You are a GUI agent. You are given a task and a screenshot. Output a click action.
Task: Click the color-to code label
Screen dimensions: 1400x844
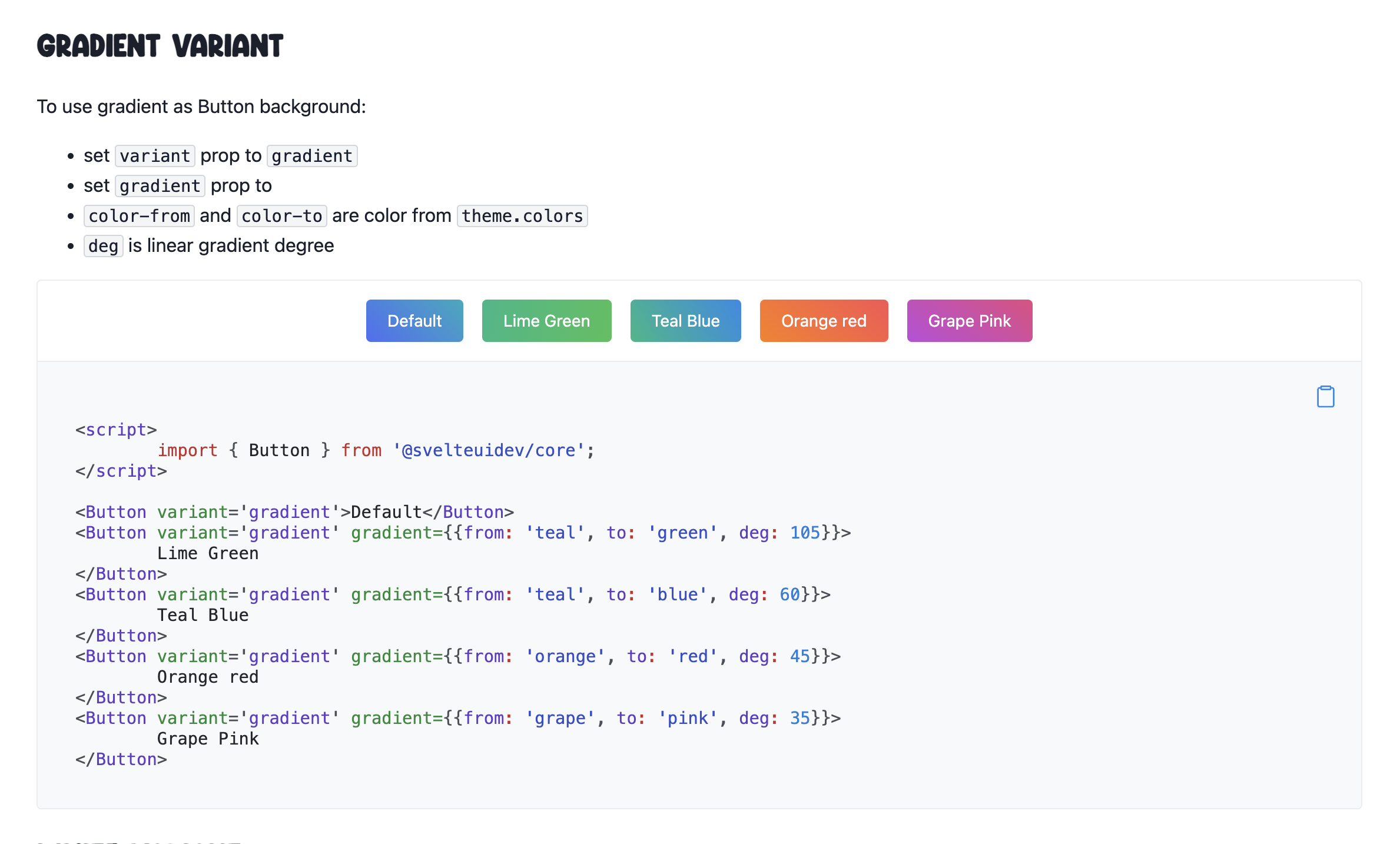tap(281, 215)
